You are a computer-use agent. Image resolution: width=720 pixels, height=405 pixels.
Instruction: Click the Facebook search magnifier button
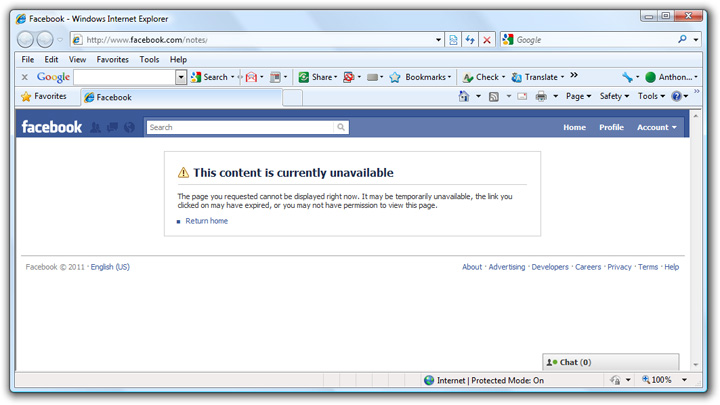pos(341,127)
